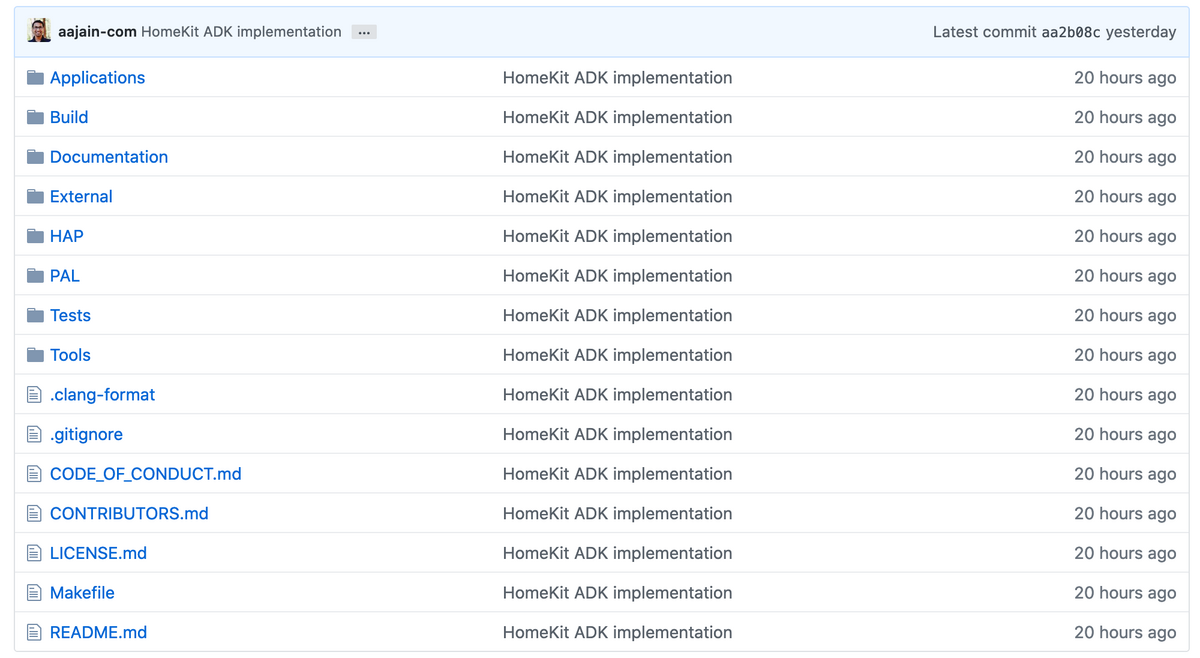Open commit message on LICENSE.md row
Image resolution: width=1200 pixels, height=658 pixels.
pos(617,553)
